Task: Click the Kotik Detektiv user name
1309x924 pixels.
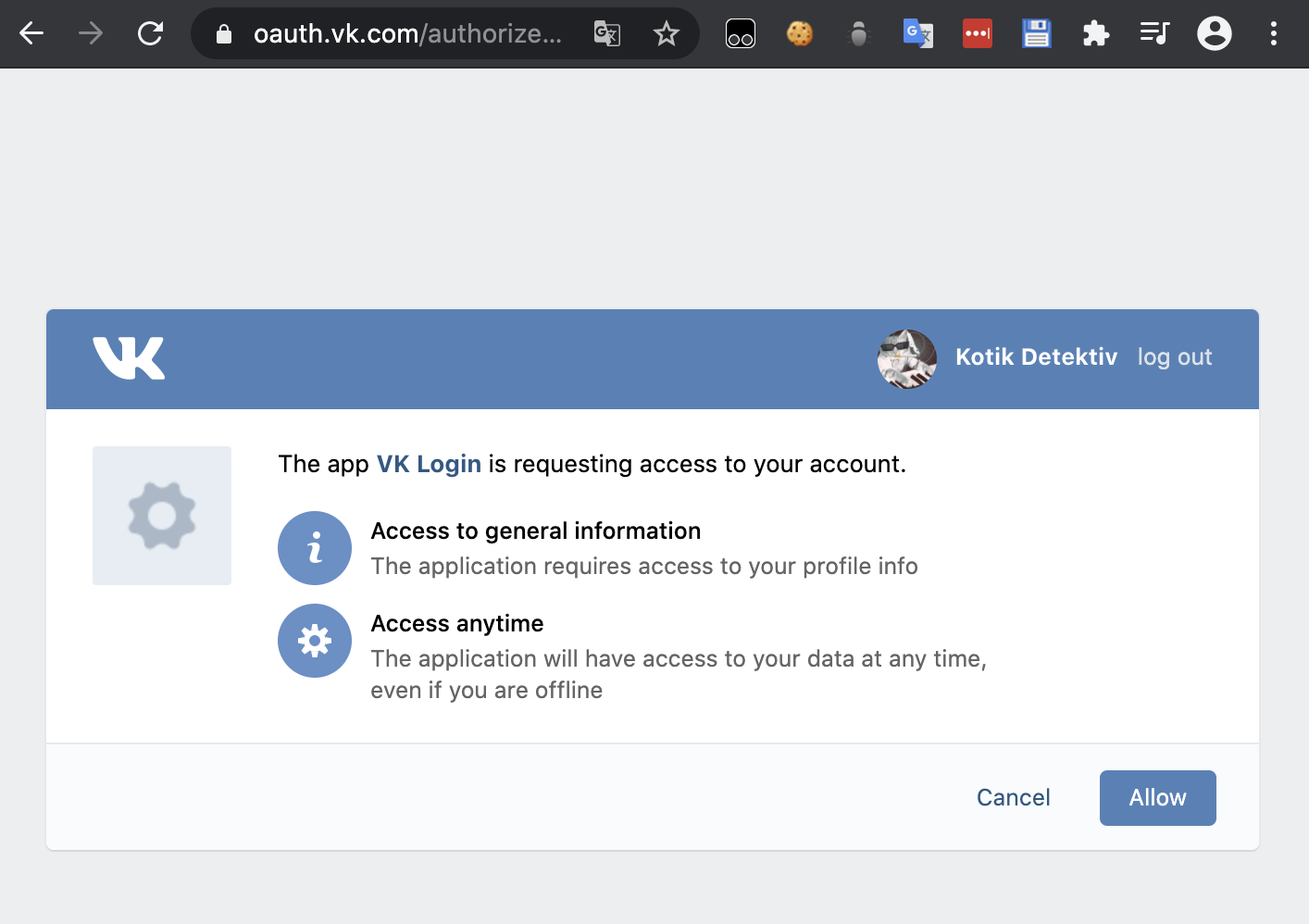Action: pos(1036,357)
